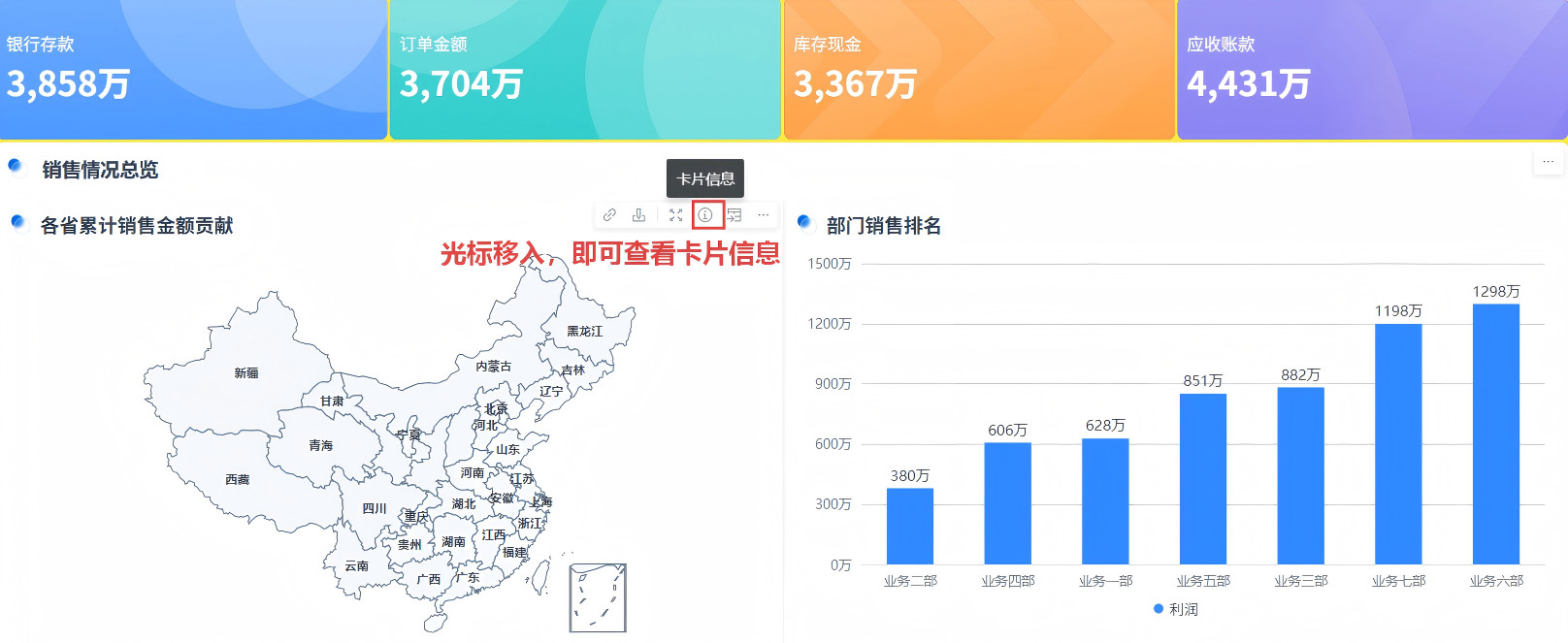Select 内蒙古 on the China map

493,367
